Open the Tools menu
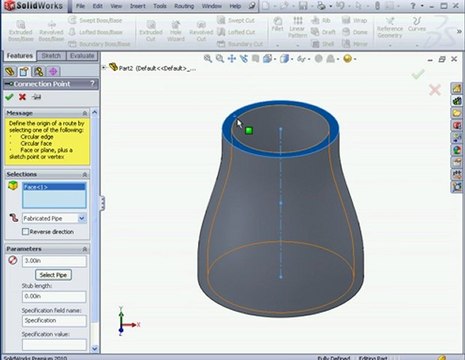The width and height of the screenshot is (465, 360). (160, 6)
